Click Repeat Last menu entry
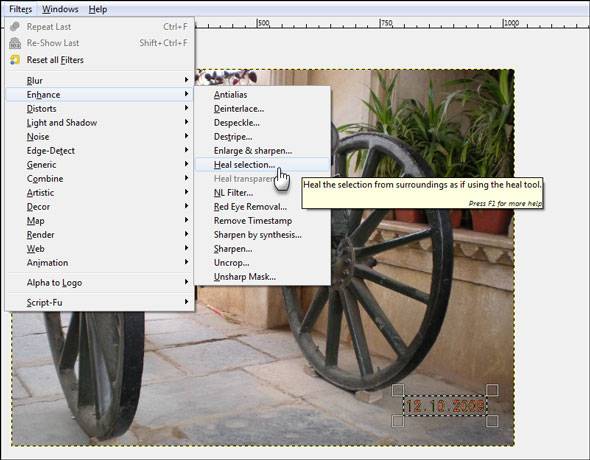The height and width of the screenshot is (460, 590). [99, 27]
